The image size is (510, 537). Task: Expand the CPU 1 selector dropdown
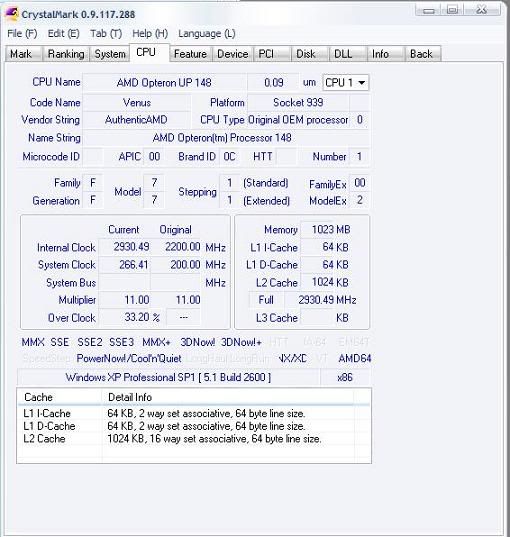pos(346,83)
